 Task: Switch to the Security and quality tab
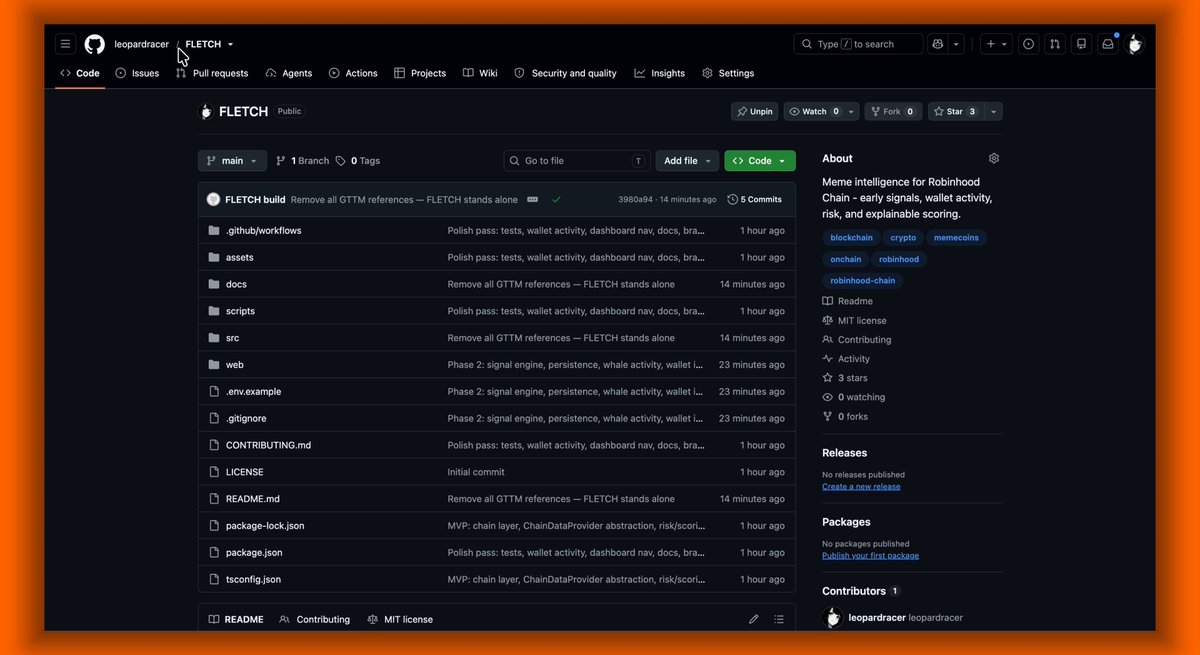tap(565, 73)
